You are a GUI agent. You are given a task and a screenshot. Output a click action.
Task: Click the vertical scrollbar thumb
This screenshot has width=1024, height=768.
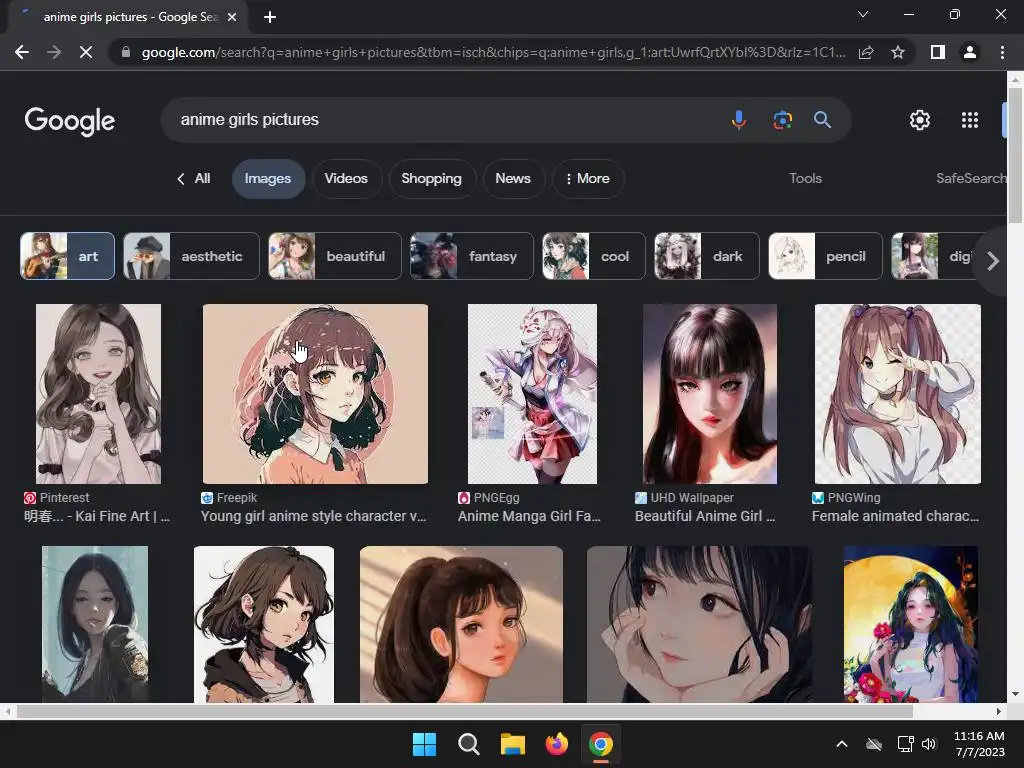1015,155
